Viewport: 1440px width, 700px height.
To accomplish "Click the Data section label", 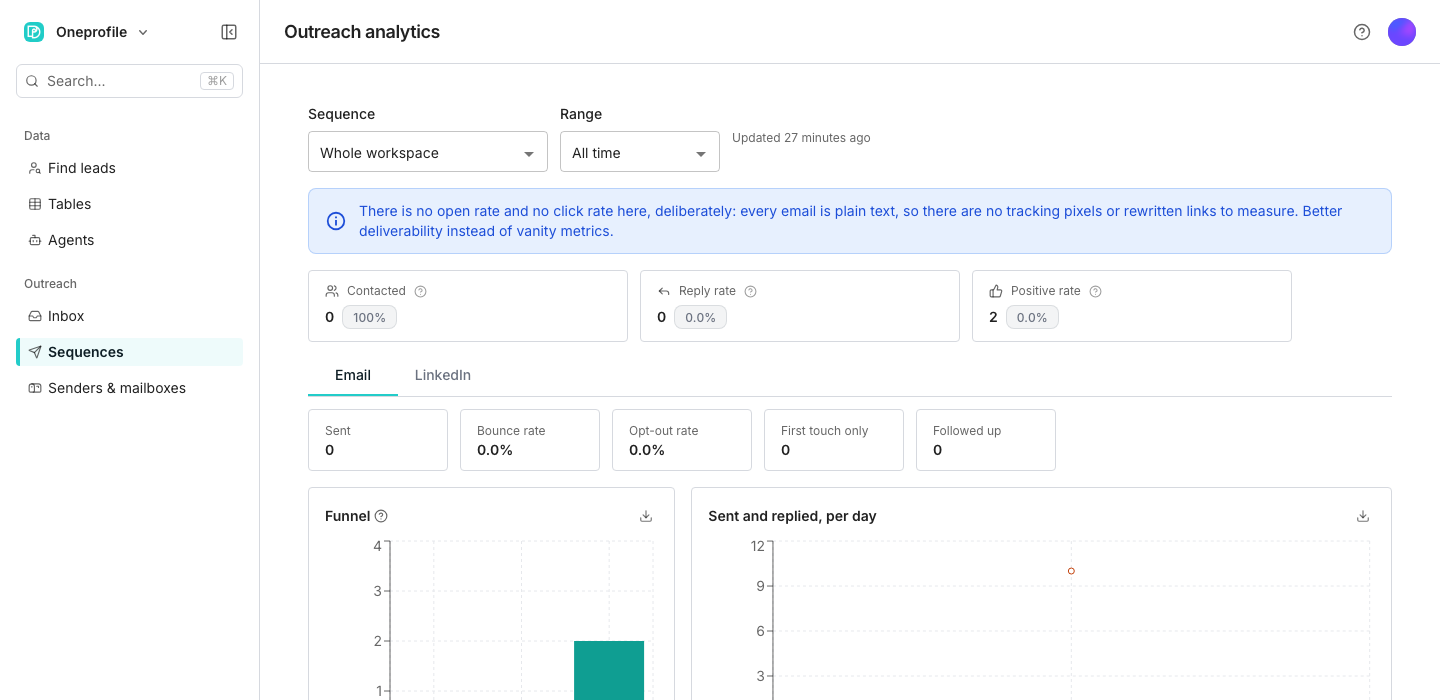I will (37, 136).
